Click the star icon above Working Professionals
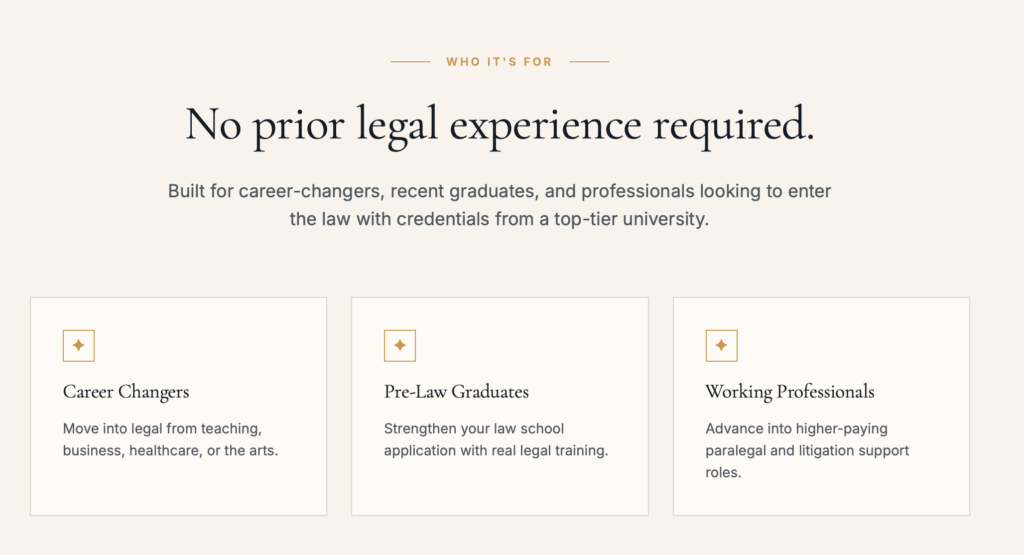Screen dimensions: 1024x555 click(x=721, y=345)
